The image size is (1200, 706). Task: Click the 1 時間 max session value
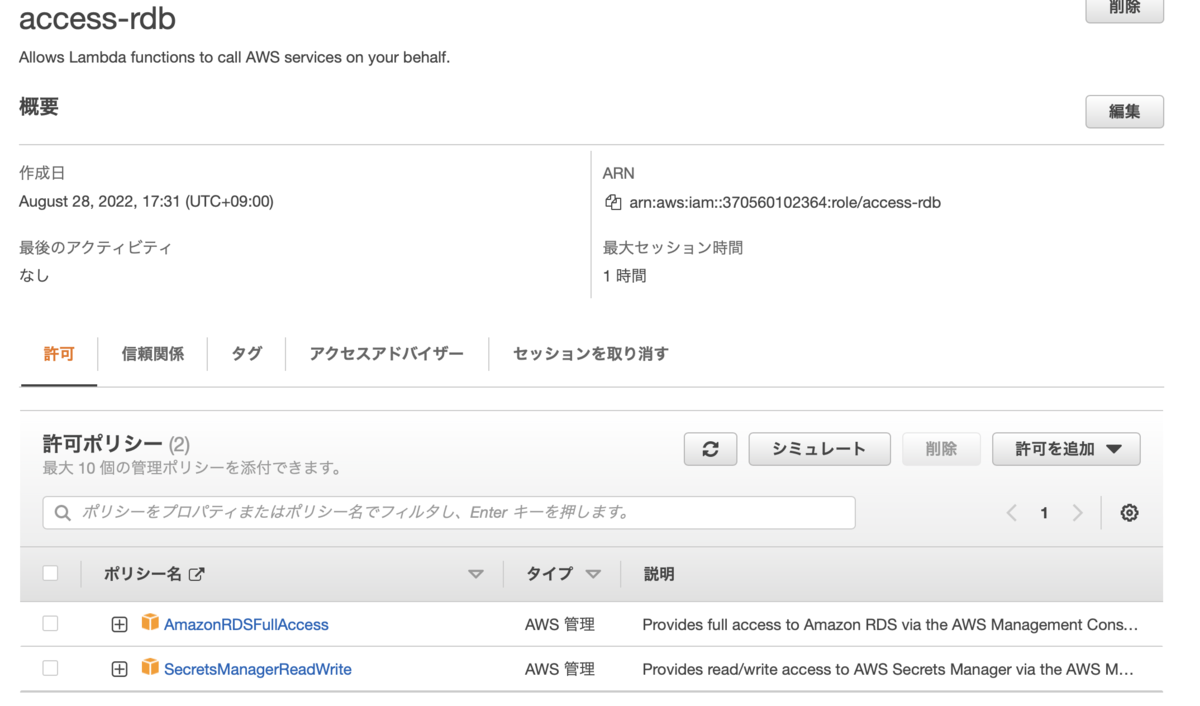pyautogui.click(x=625, y=275)
